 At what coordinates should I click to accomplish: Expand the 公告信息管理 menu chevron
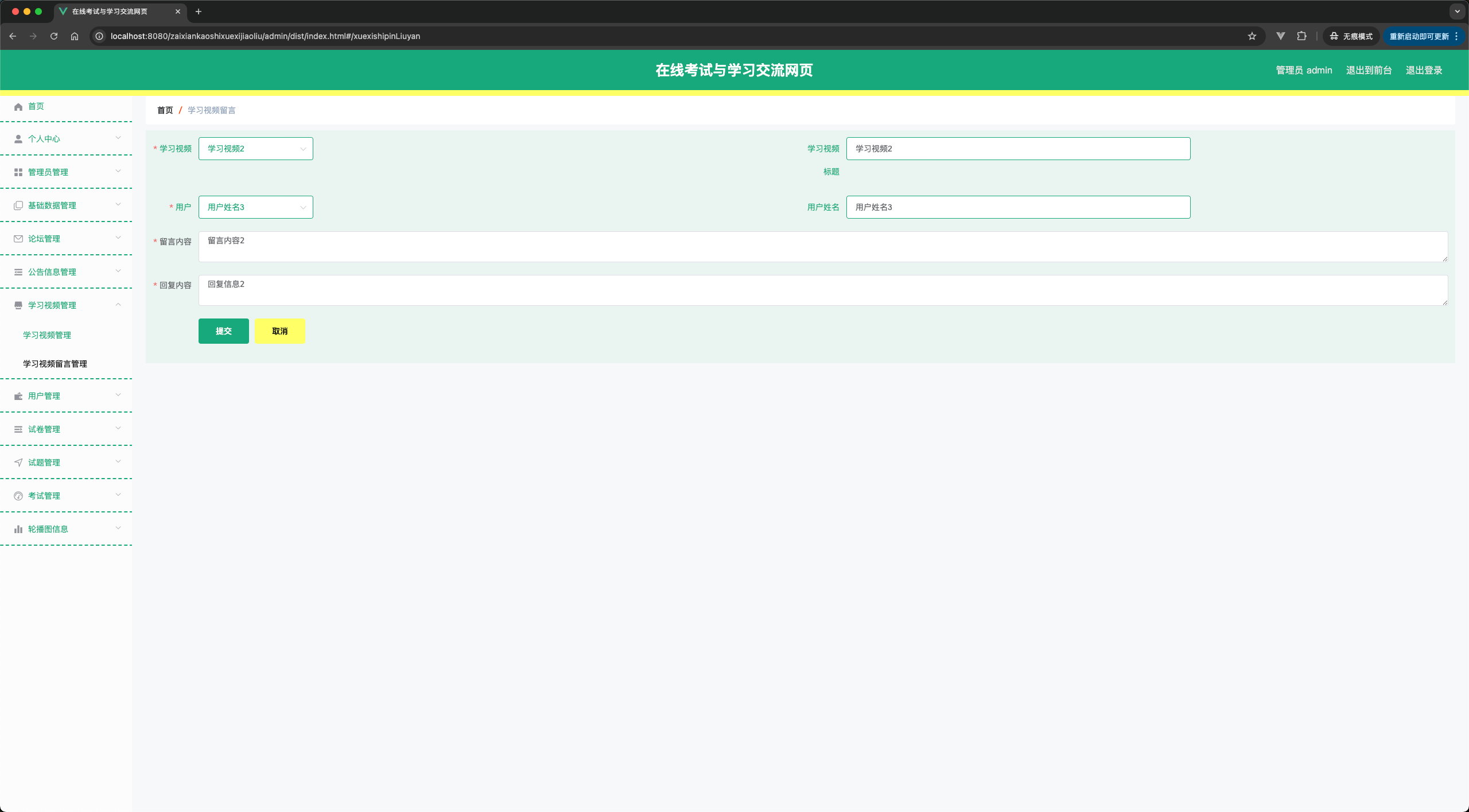coord(118,271)
